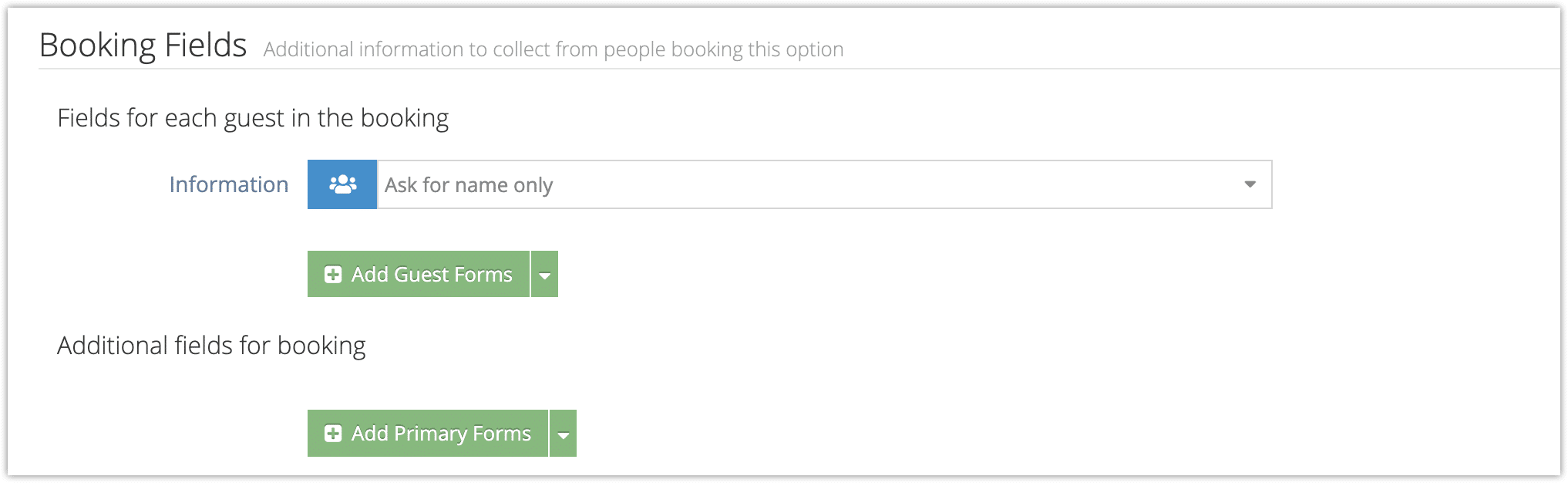Image resolution: width=1568 pixels, height=483 pixels.
Task: Click 'Additional fields for booking' heading
Action: point(211,346)
